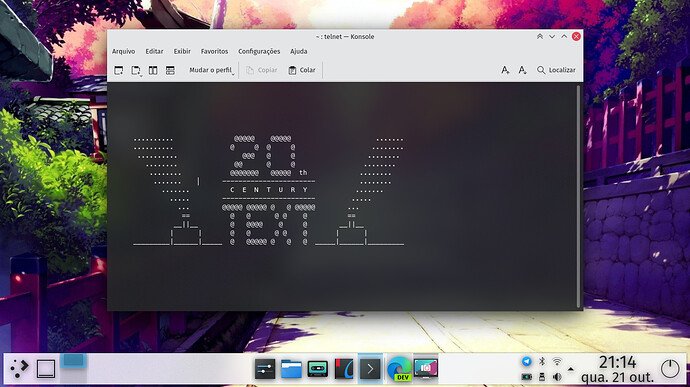Screen dimensions: 690x387
Task: Click the keep-above double-arrow titlebar icon
Action: (x=540, y=37)
